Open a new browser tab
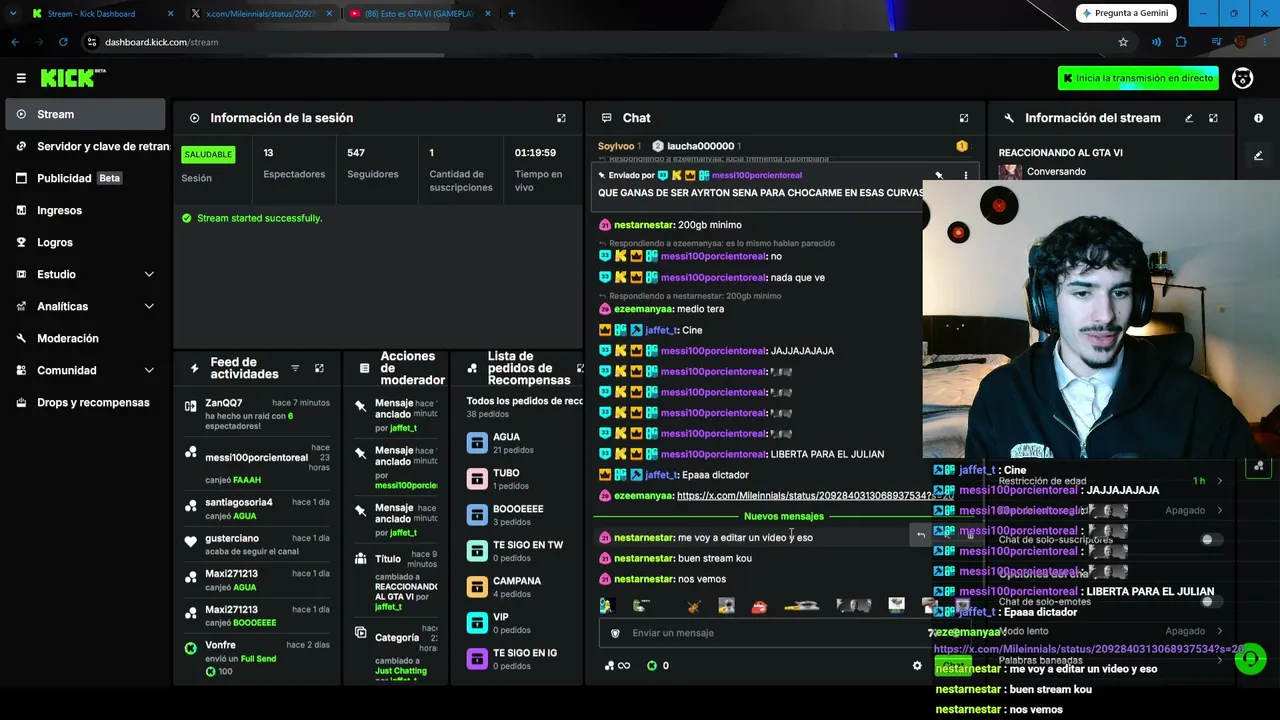 tap(512, 13)
